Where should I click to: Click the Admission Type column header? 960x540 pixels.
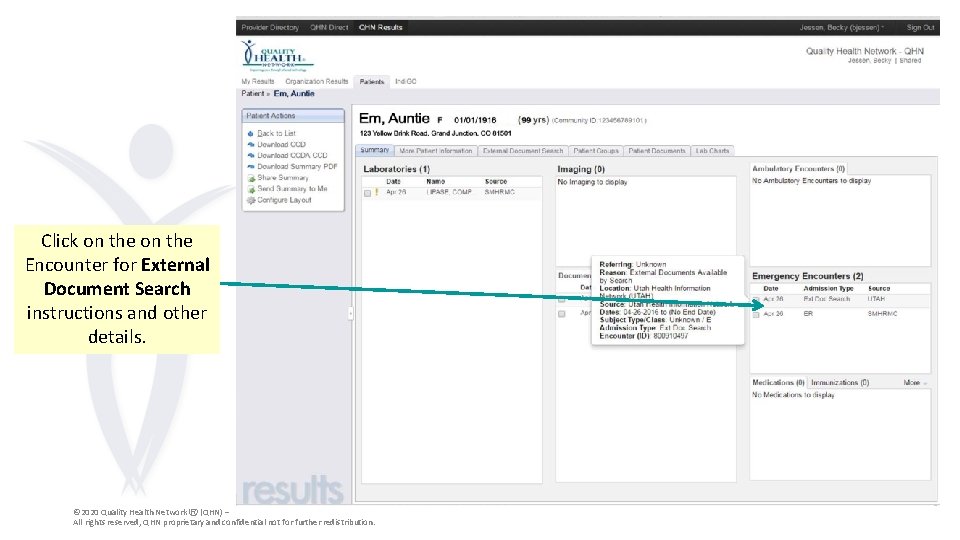828,288
